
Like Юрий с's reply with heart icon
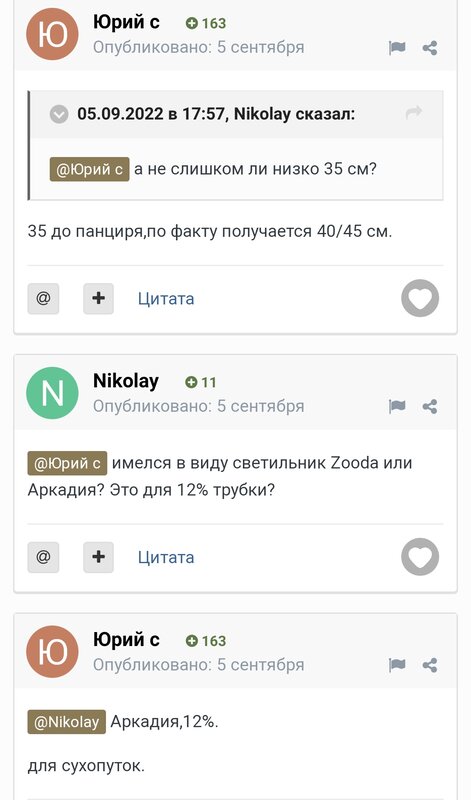click(420, 298)
